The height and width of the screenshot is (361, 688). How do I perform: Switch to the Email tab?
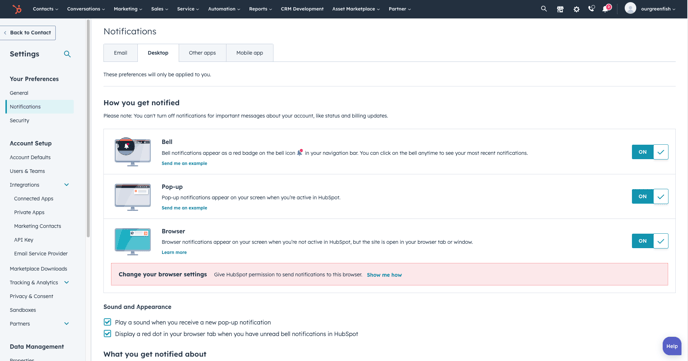[120, 53]
